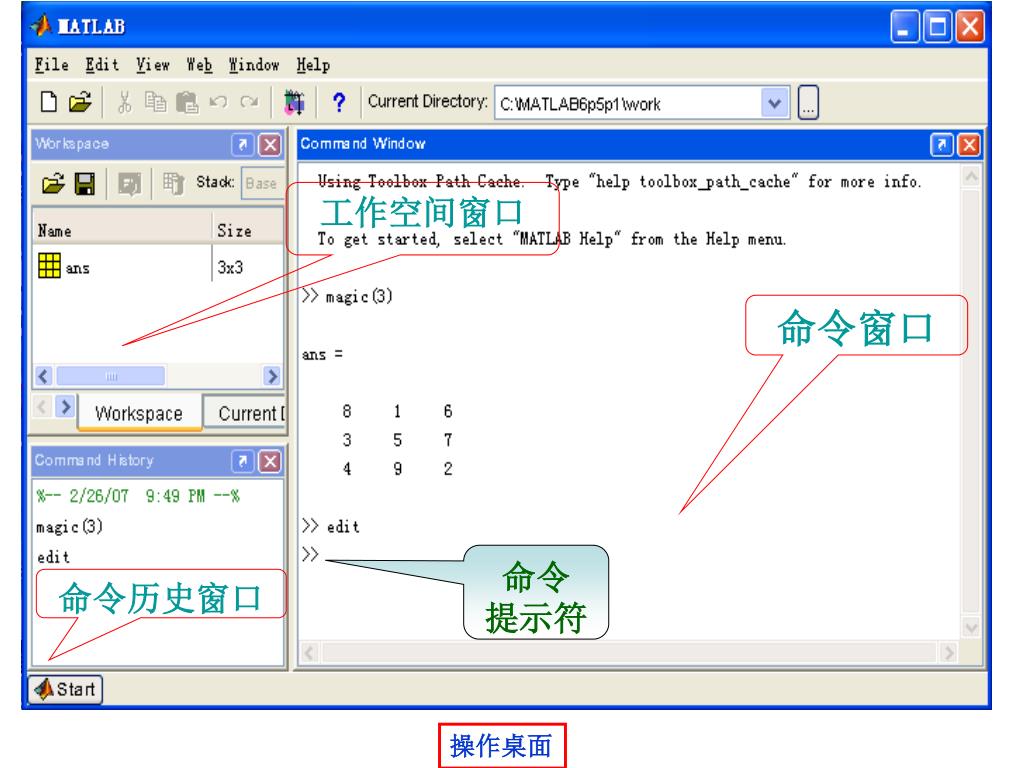The width and height of the screenshot is (1024, 768).
Task: Click Command Window horizontal scrollbar left arrow
Action: (x=310, y=652)
